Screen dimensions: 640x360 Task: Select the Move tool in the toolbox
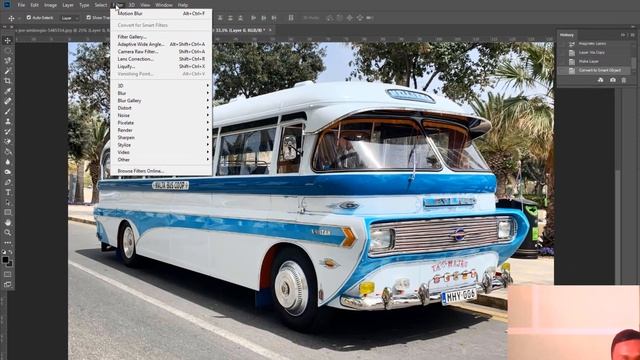tap(8, 40)
